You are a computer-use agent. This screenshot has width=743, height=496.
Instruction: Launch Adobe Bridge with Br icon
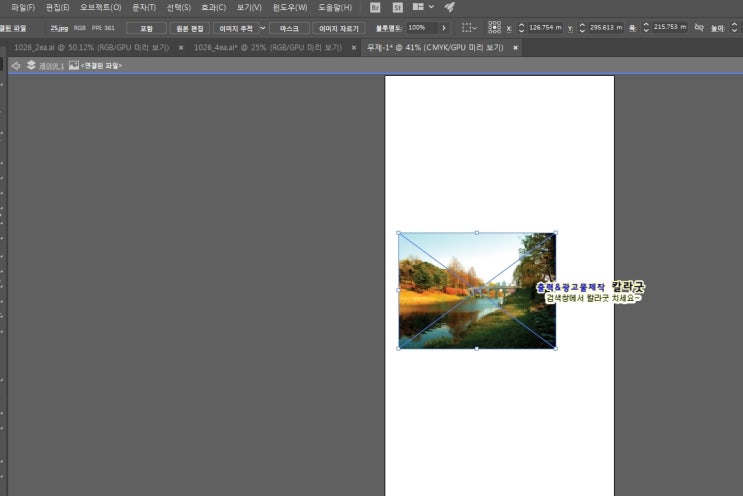click(375, 8)
